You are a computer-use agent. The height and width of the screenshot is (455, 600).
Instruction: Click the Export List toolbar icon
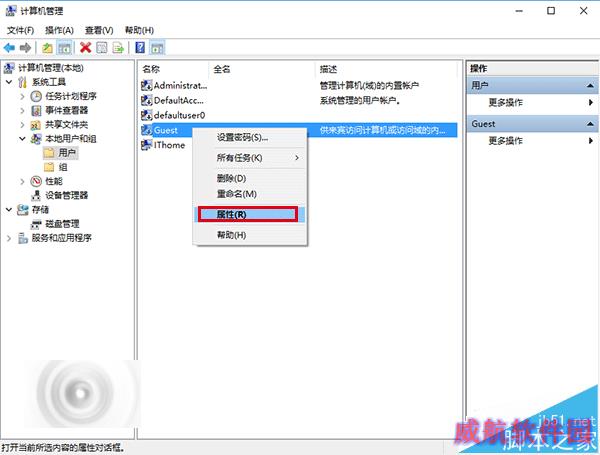point(118,48)
